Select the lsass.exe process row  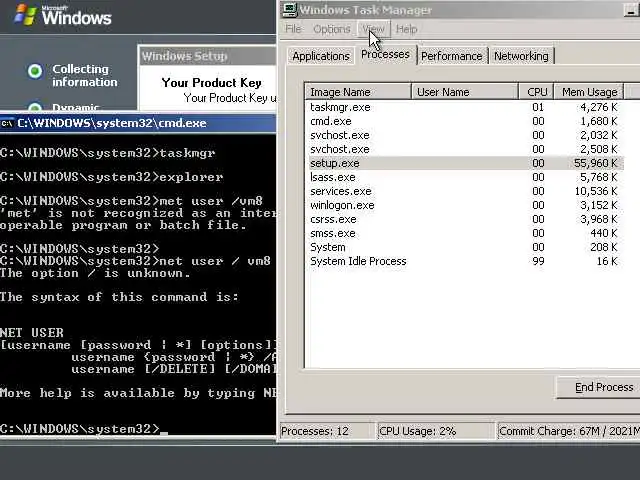(464, 177)
